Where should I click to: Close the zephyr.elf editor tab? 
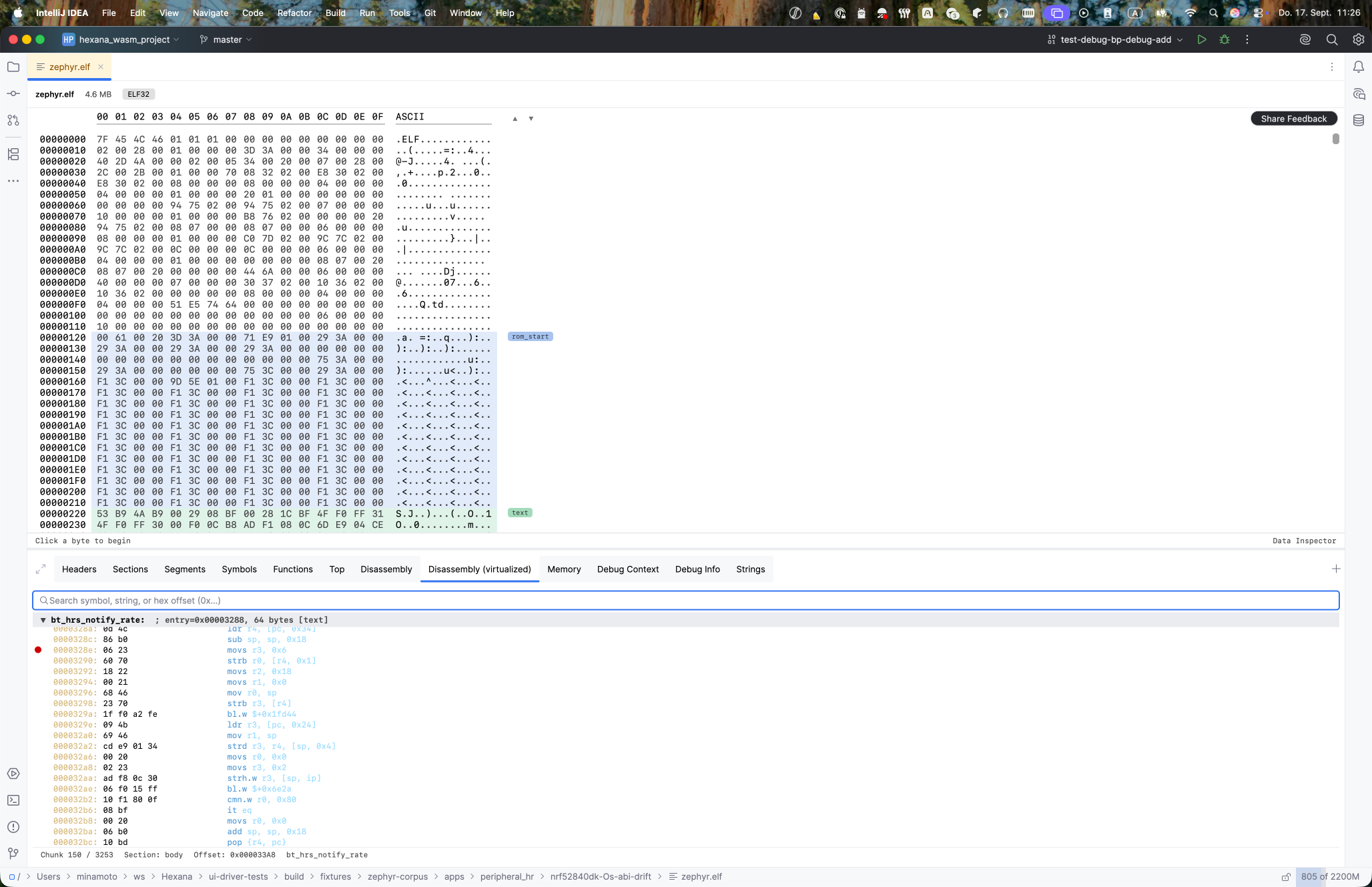101,67
